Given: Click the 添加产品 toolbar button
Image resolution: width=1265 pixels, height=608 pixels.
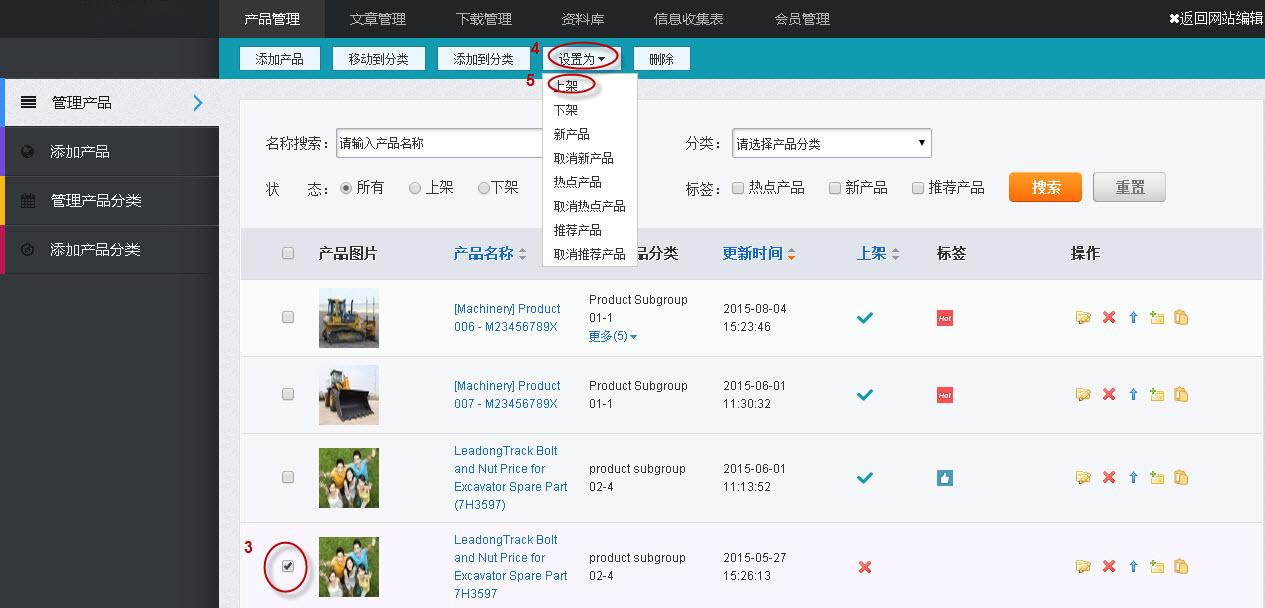Looking at the screenshot, I should 279,59.
